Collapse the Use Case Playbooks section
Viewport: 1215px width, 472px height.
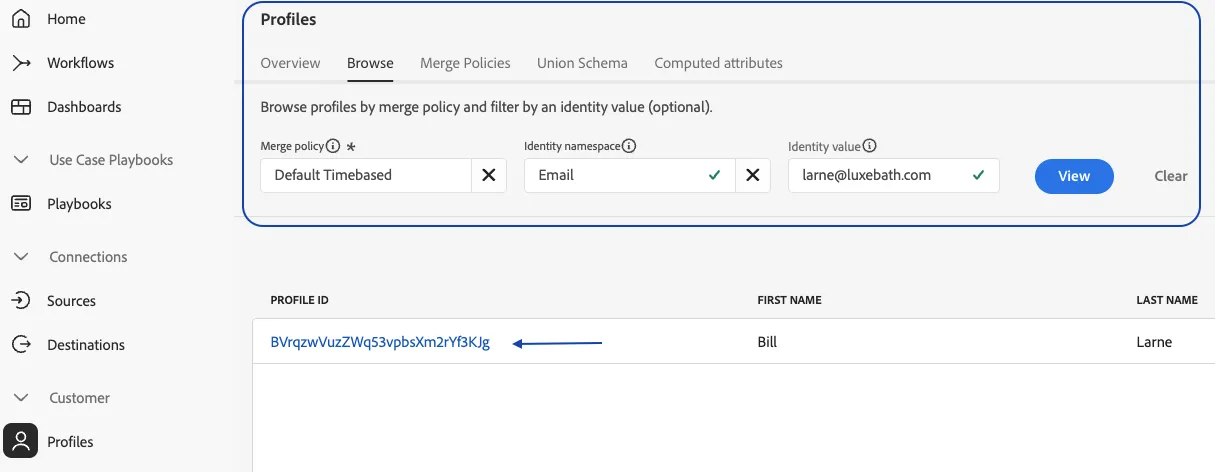tap(21, 160)
